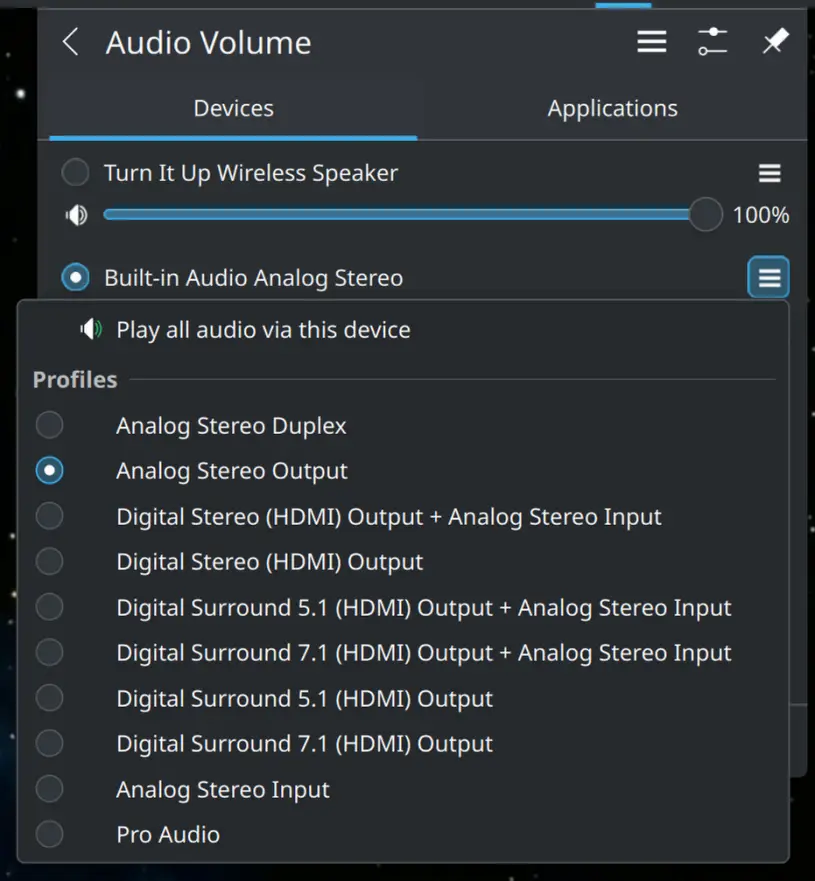Select Turn It Up Wireless Speaker as output
This screenshot has width=815, height=881.
coord(75,173)
